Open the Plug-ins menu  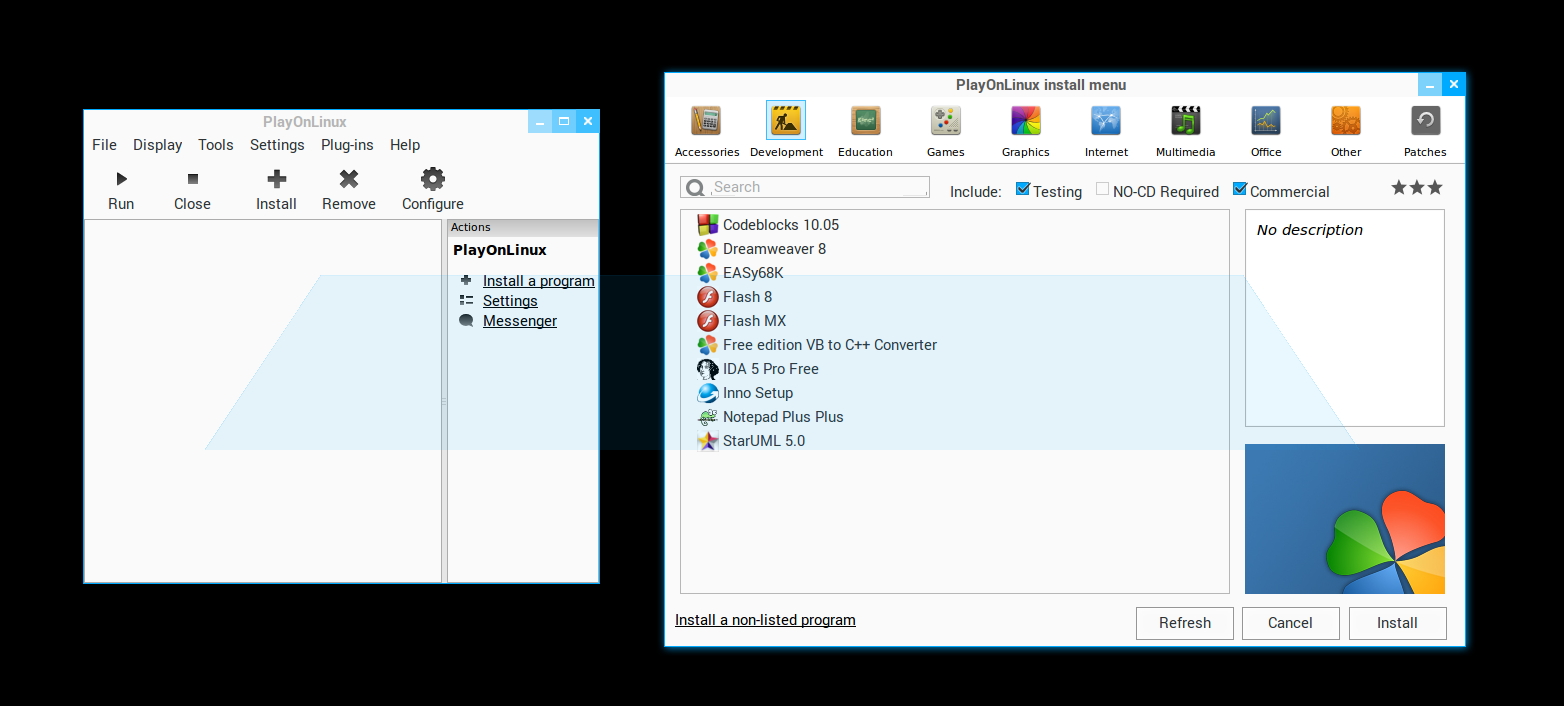(347, 145)
